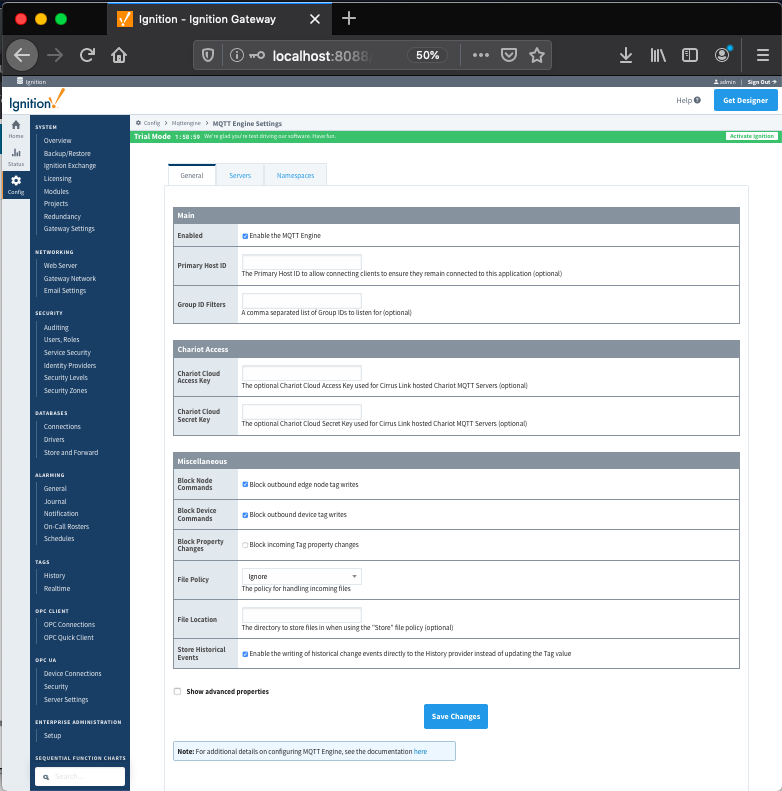Open page actions three-dot menu
Screen dimensions: 782x791
480,54
